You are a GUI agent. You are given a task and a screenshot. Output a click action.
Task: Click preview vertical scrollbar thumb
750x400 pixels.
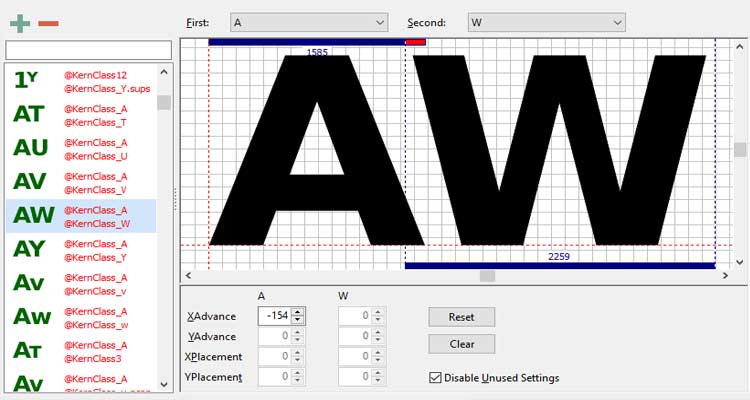tap(740, 150)
